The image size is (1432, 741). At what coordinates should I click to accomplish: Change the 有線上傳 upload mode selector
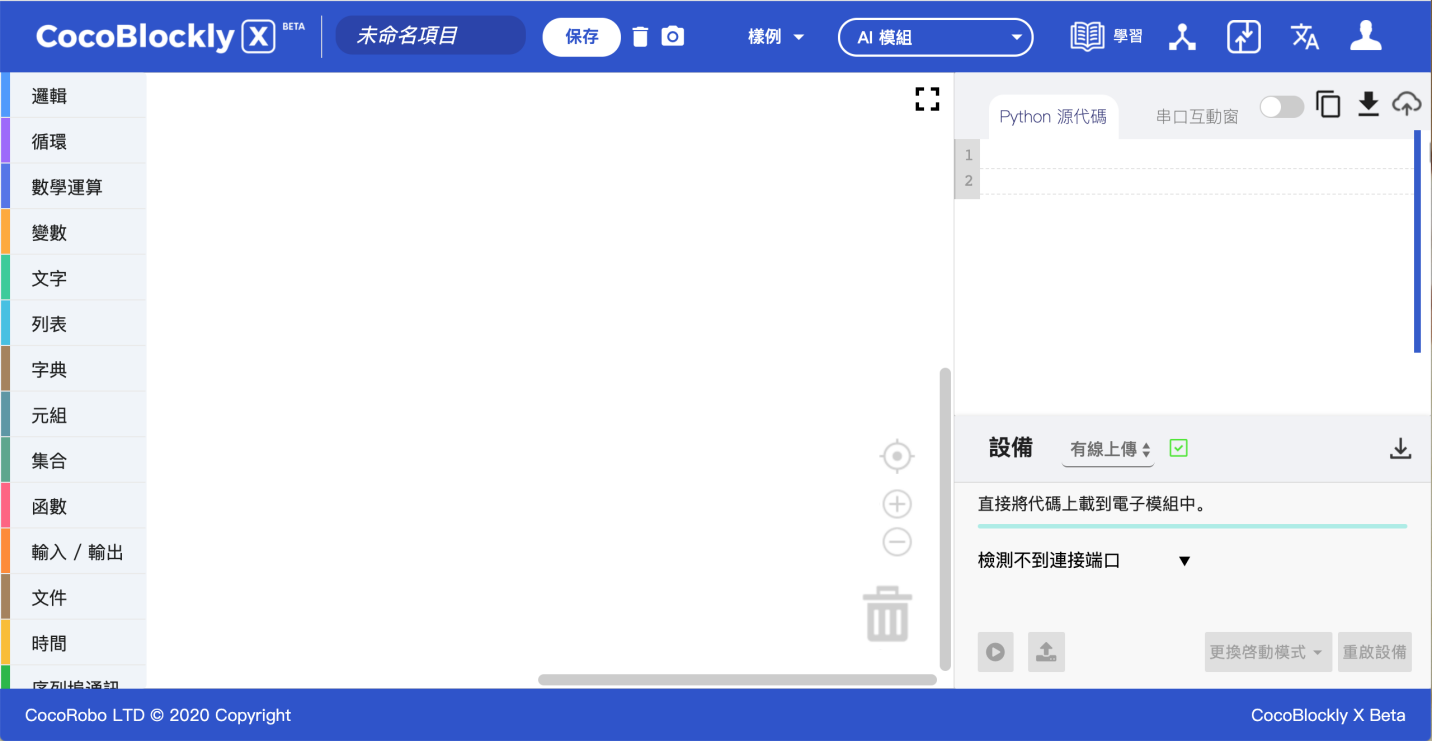point(1108,450)
